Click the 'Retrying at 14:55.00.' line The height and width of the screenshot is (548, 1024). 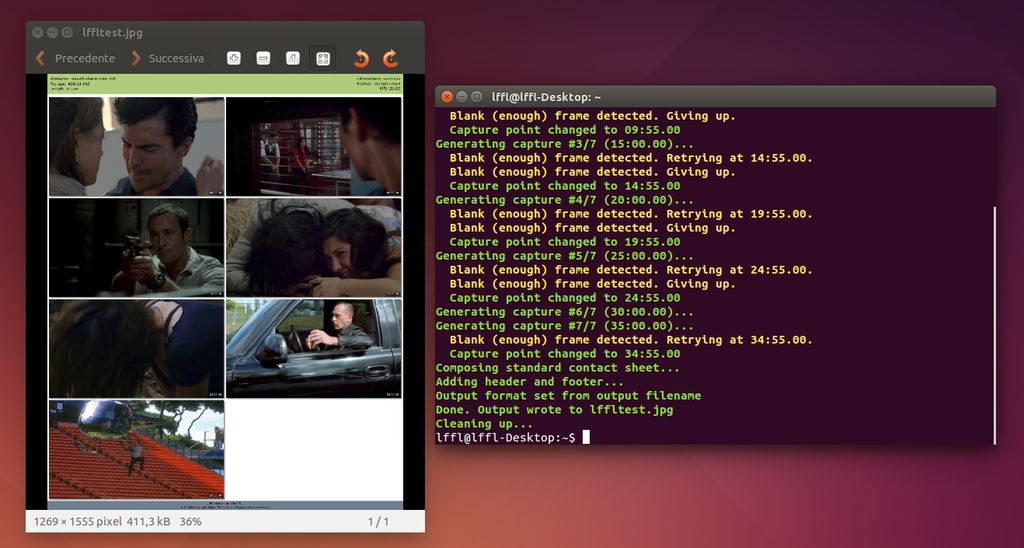pyautogui.click(x=631, y=158)
